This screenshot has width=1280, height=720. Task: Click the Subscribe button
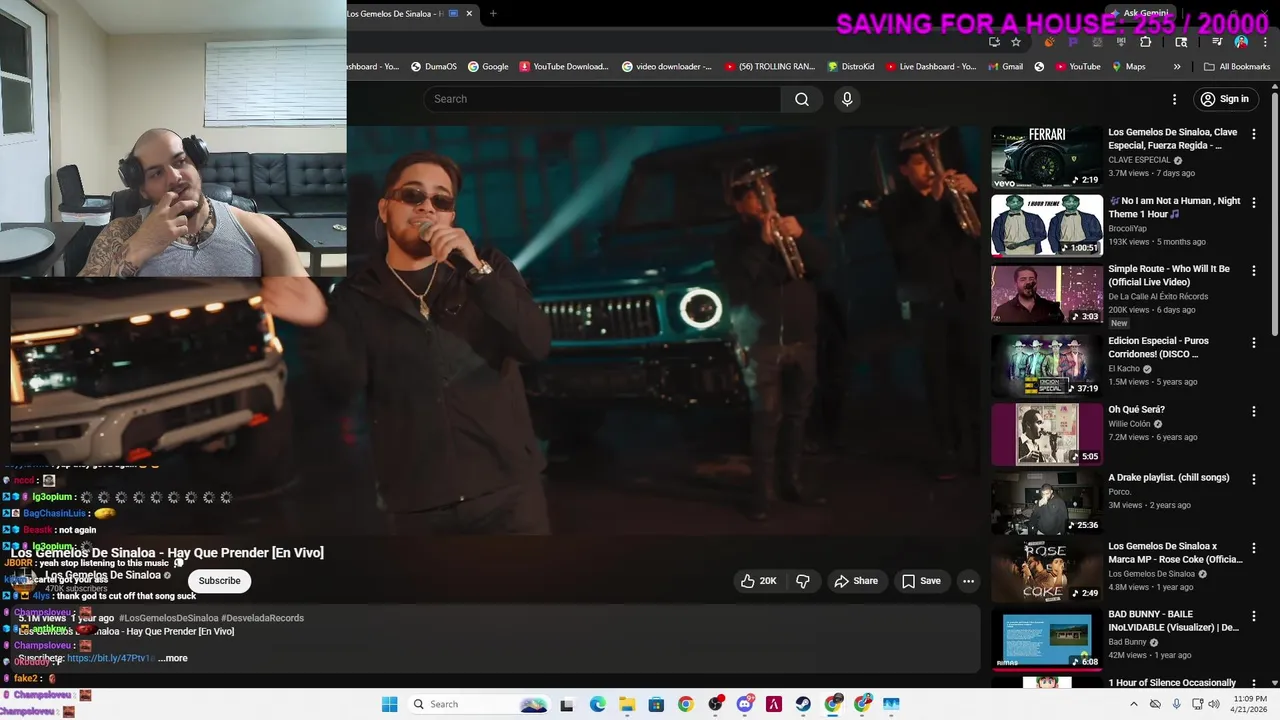pyautogui.click(x=219, y=581)
